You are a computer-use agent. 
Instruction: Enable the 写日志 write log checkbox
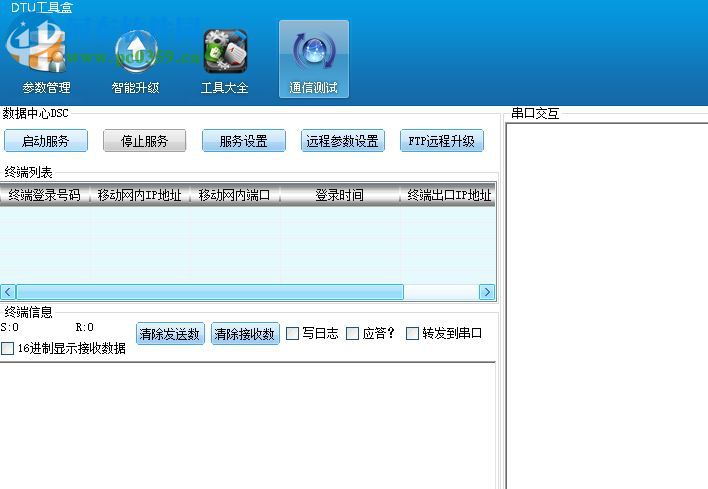[x=293, y=334]
